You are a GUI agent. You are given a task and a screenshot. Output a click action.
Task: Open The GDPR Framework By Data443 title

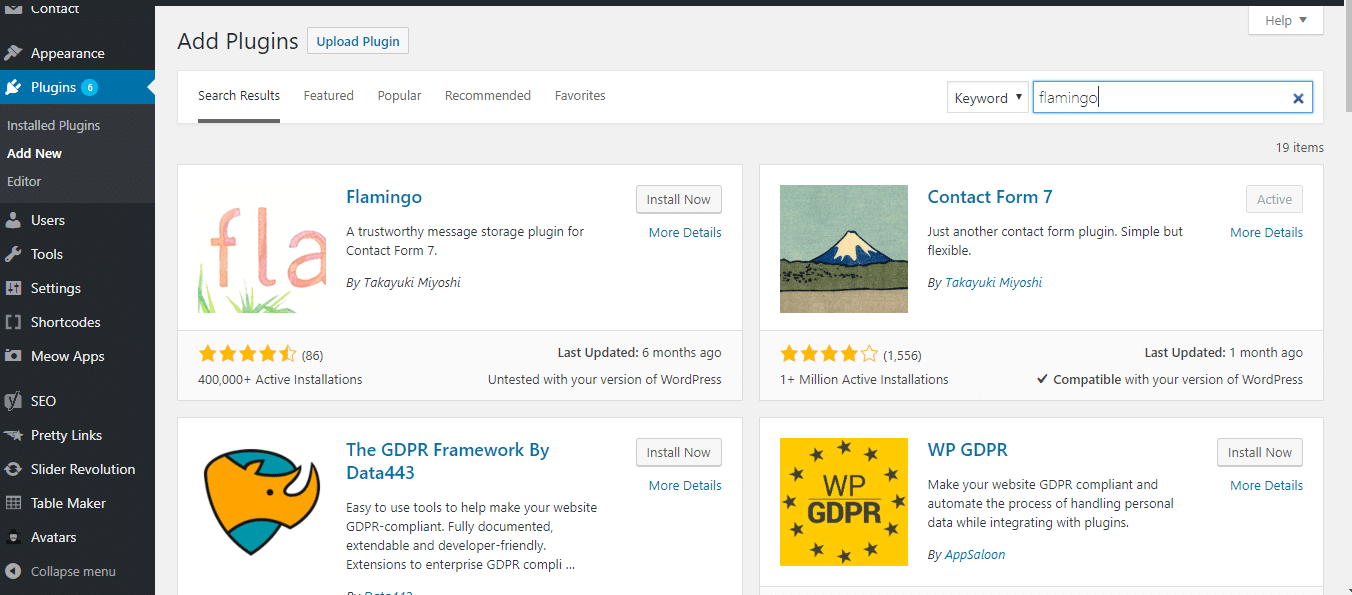(448, 461)
